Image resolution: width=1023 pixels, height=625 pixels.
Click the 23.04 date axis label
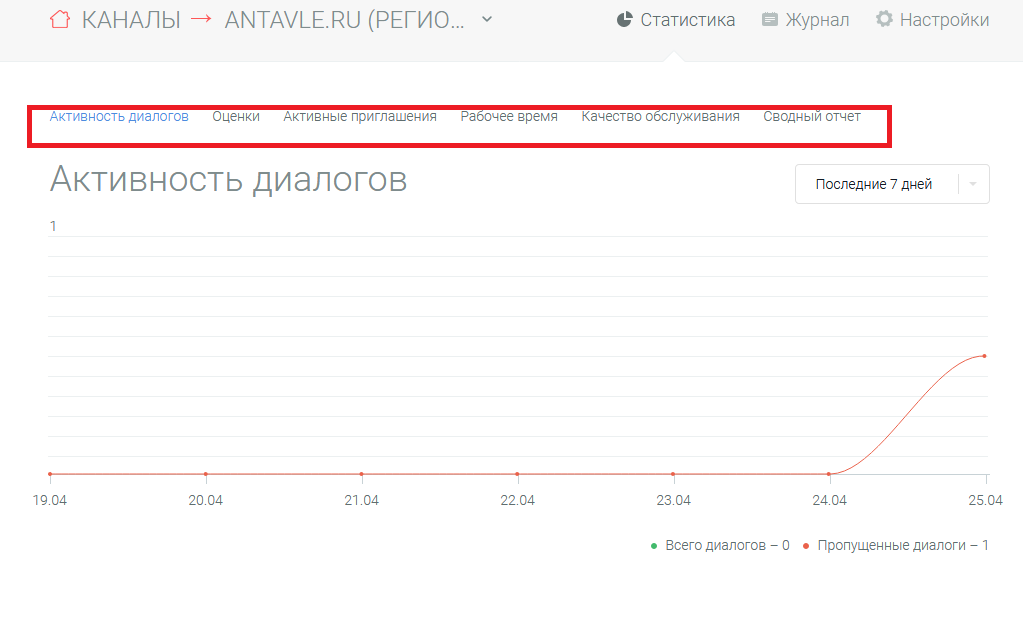pos(673,500)
